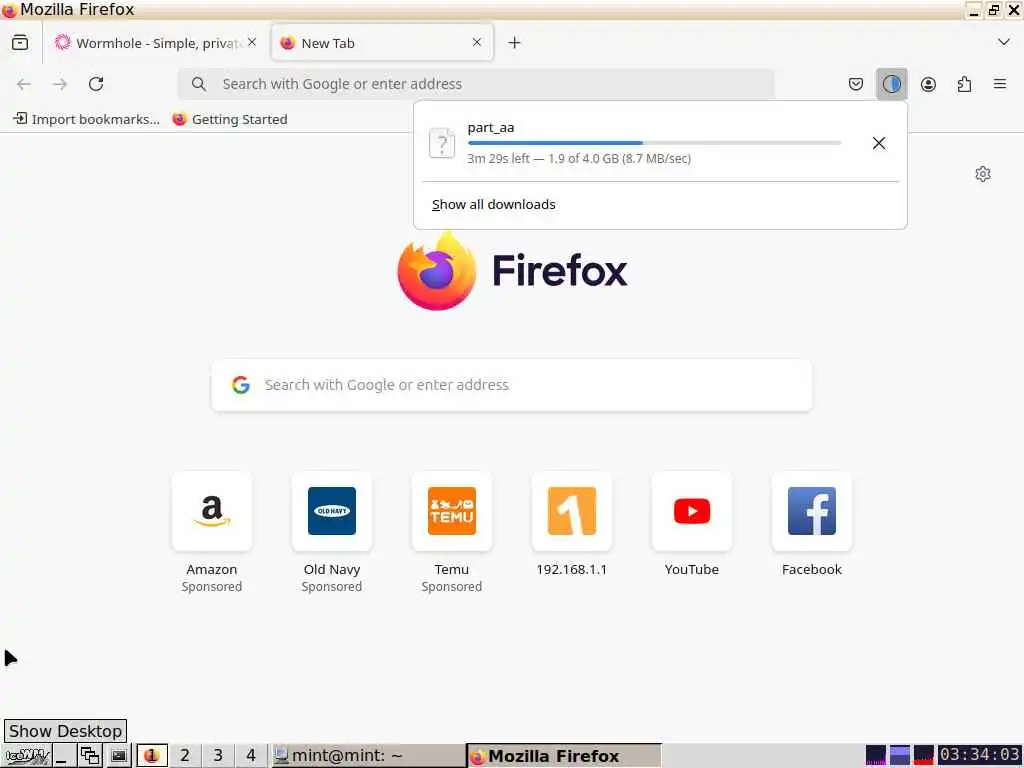Click the search magnifier in address bar
1024x768 pixels.
(199, 84)
